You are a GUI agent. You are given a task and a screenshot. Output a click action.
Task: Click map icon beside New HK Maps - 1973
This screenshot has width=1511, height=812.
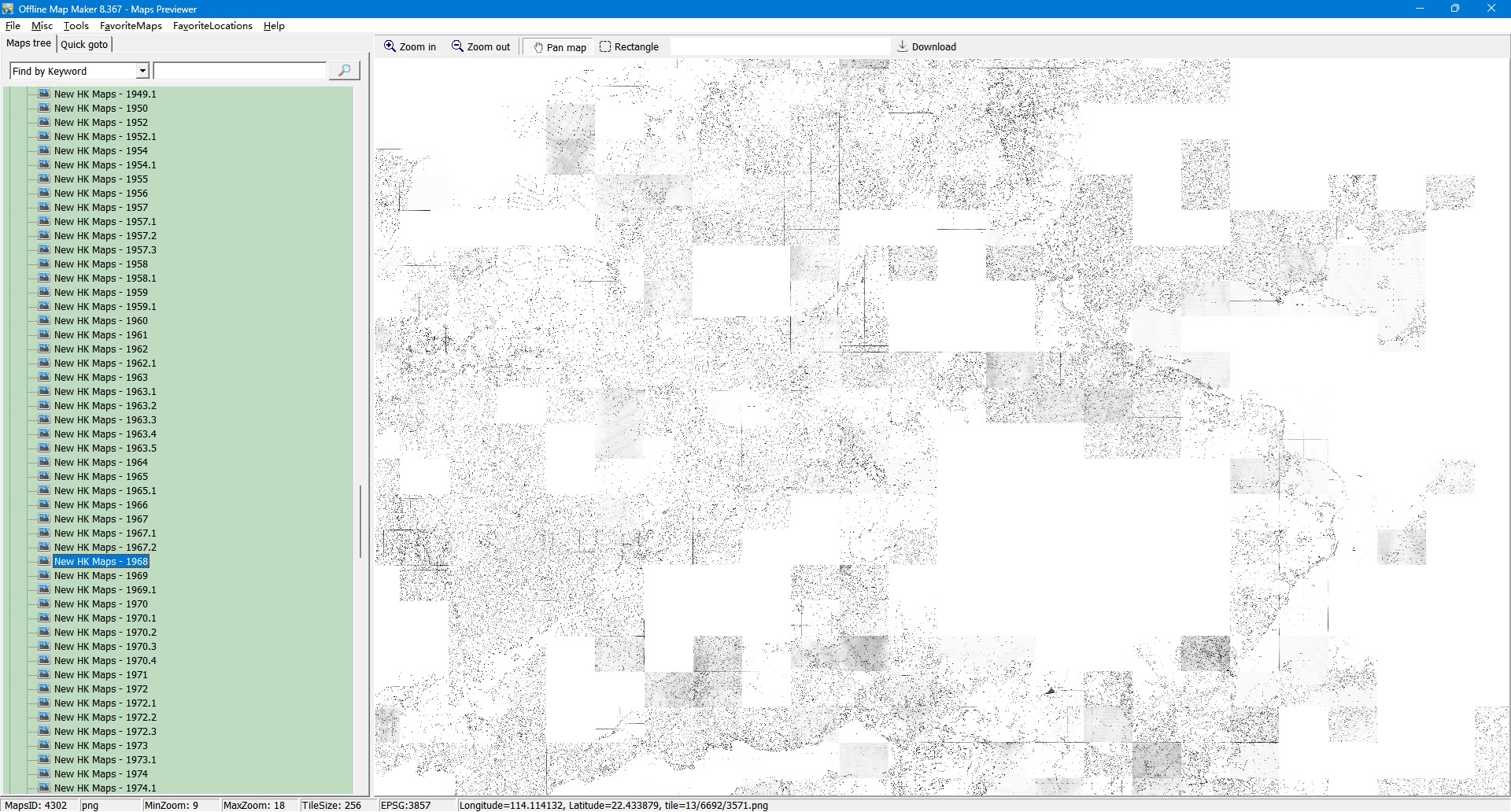[44, 745]
